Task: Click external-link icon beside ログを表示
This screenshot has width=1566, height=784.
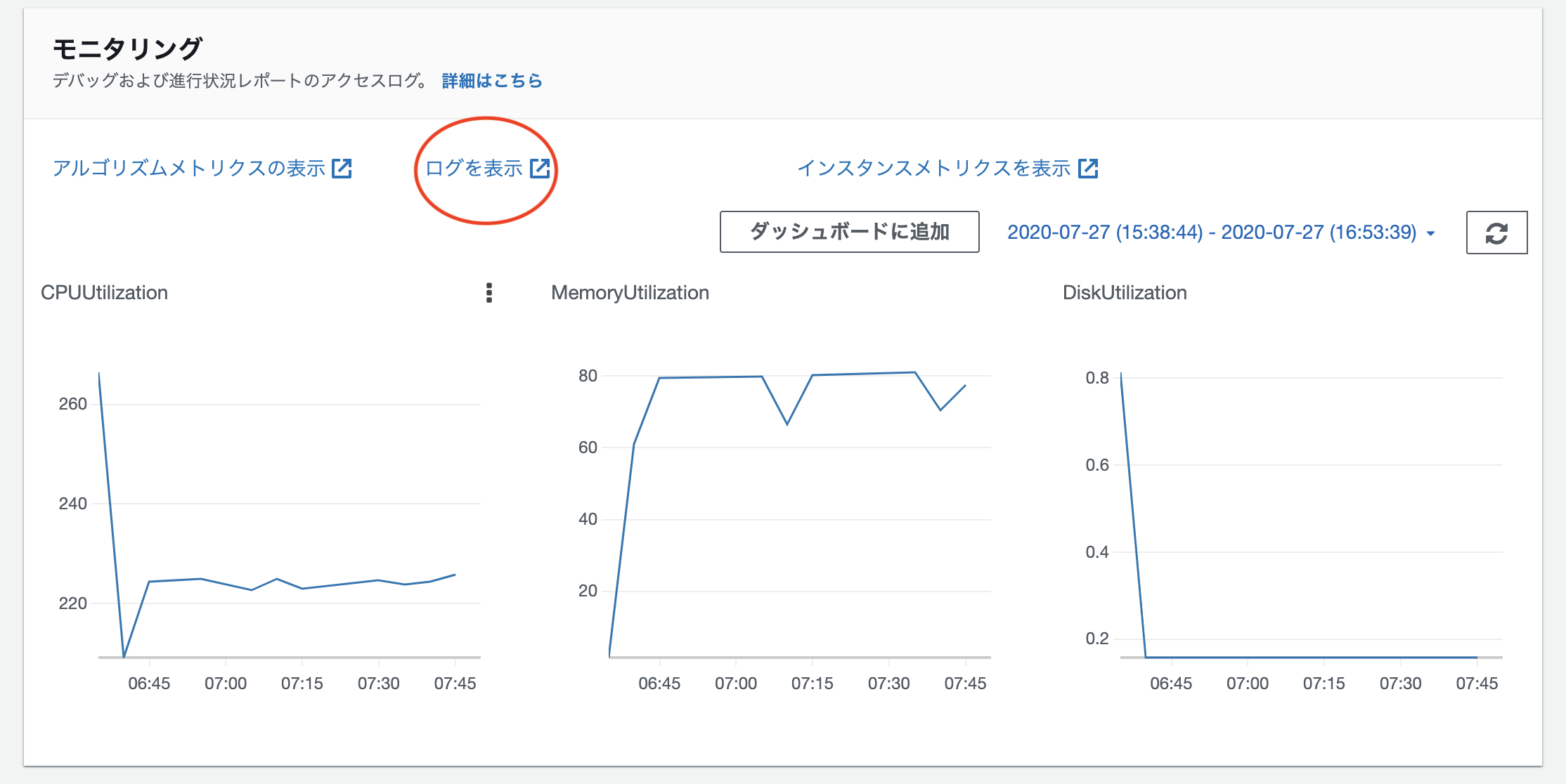Action: click(x=540, y=169)
